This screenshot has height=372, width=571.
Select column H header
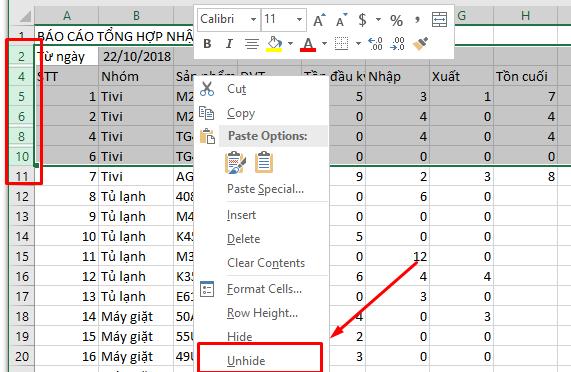click(x=525, y=16)
